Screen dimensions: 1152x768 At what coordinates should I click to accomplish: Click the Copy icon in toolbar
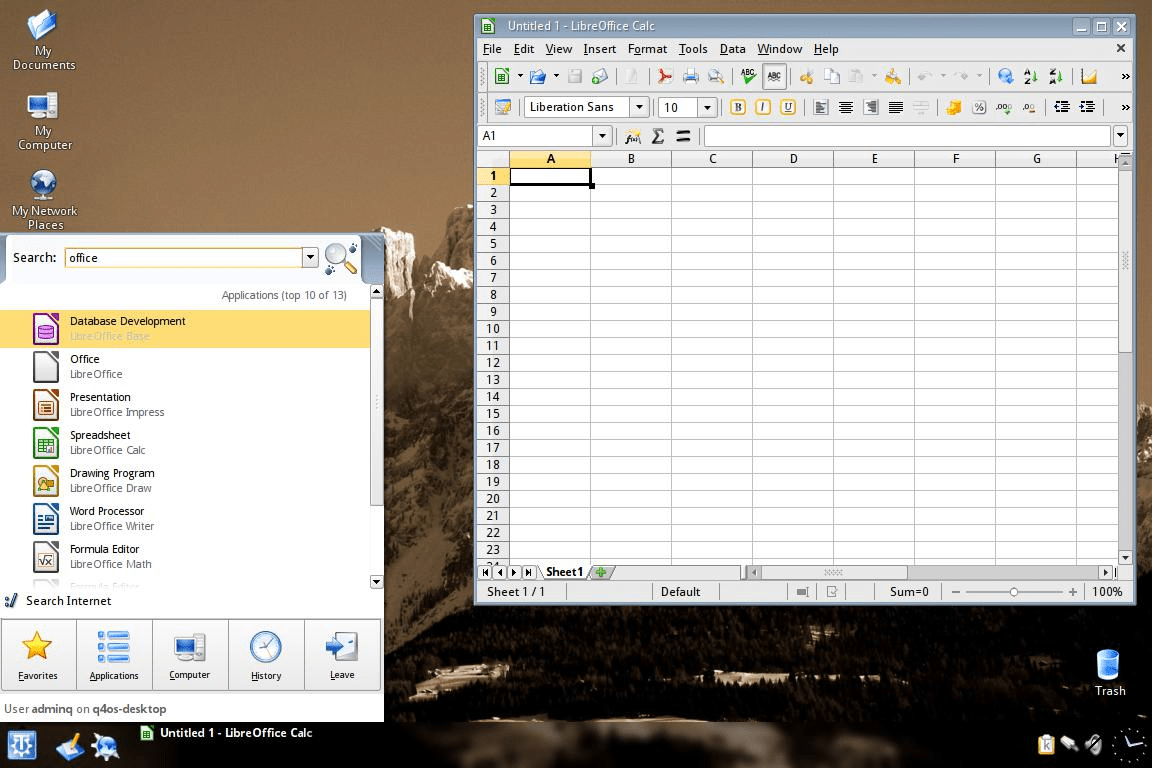832,76
